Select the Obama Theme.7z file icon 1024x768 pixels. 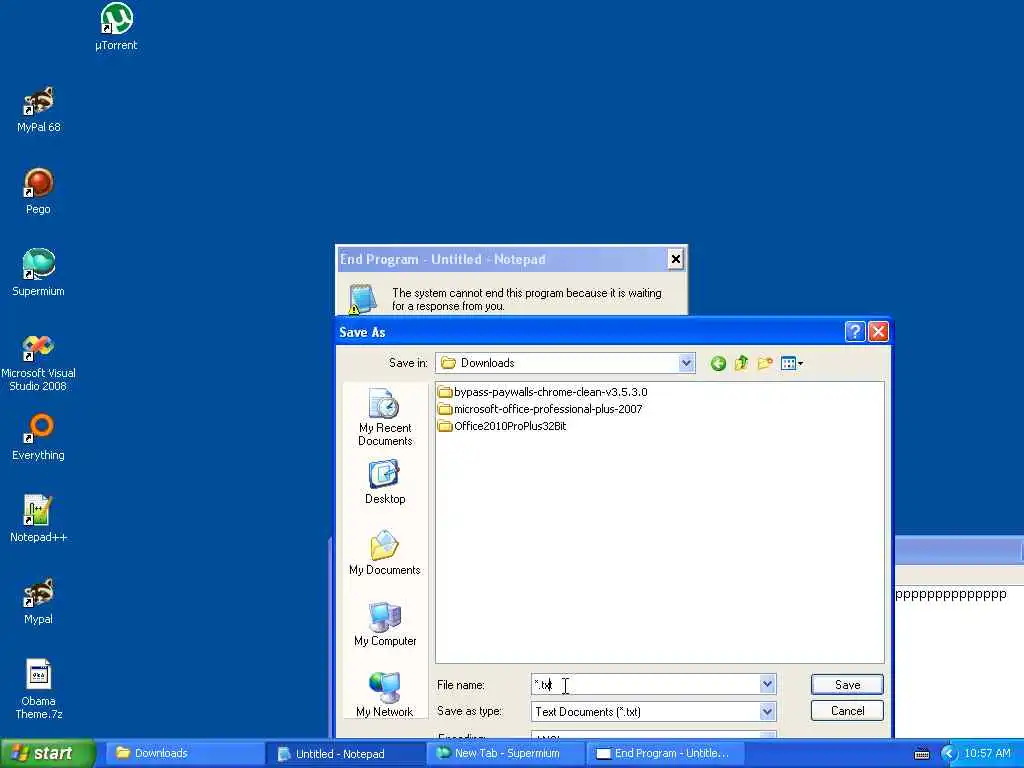point(39,690)
